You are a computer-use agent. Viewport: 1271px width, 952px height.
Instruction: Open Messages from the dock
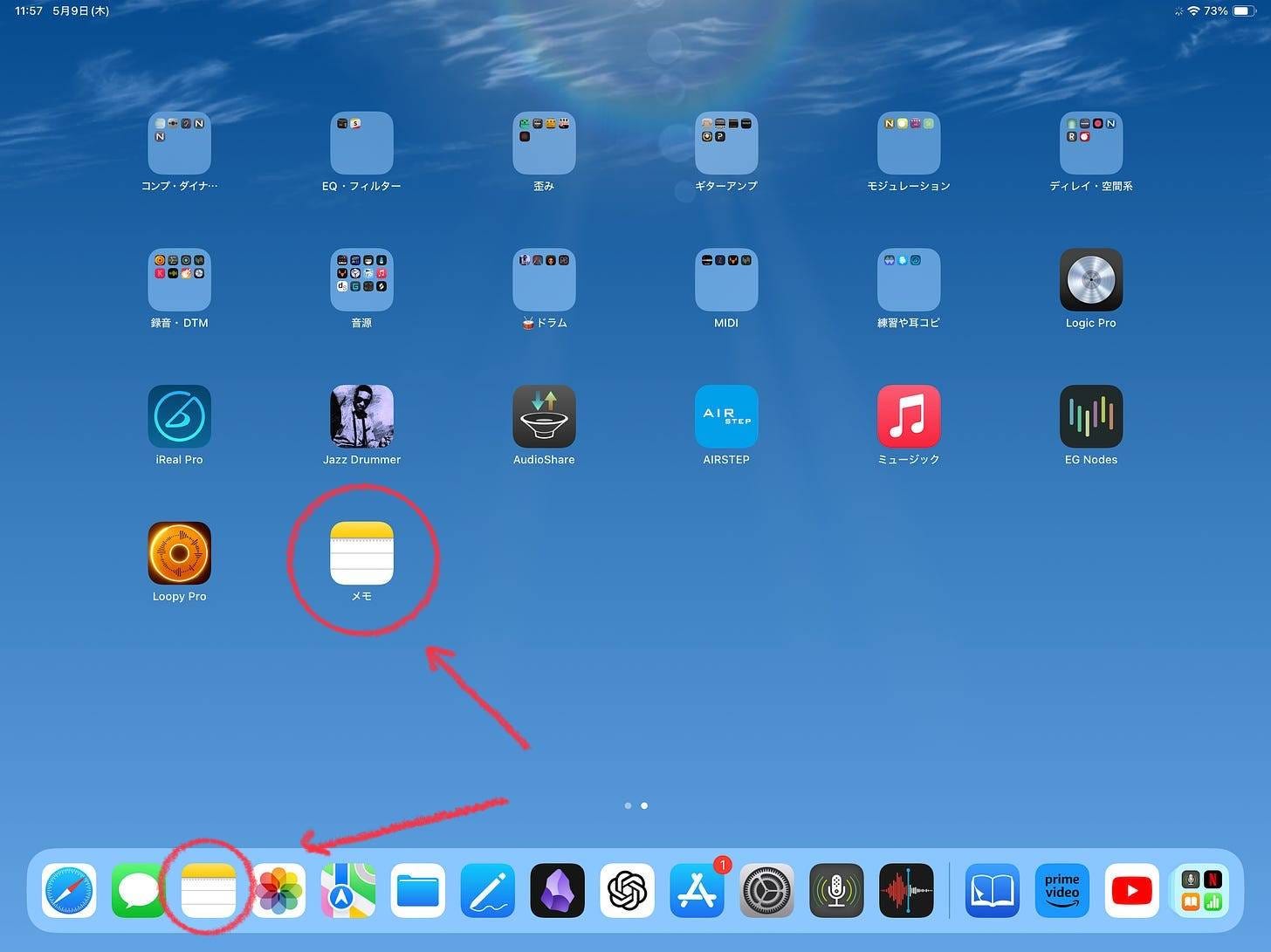pyautogui.click(x=139, y=891)
